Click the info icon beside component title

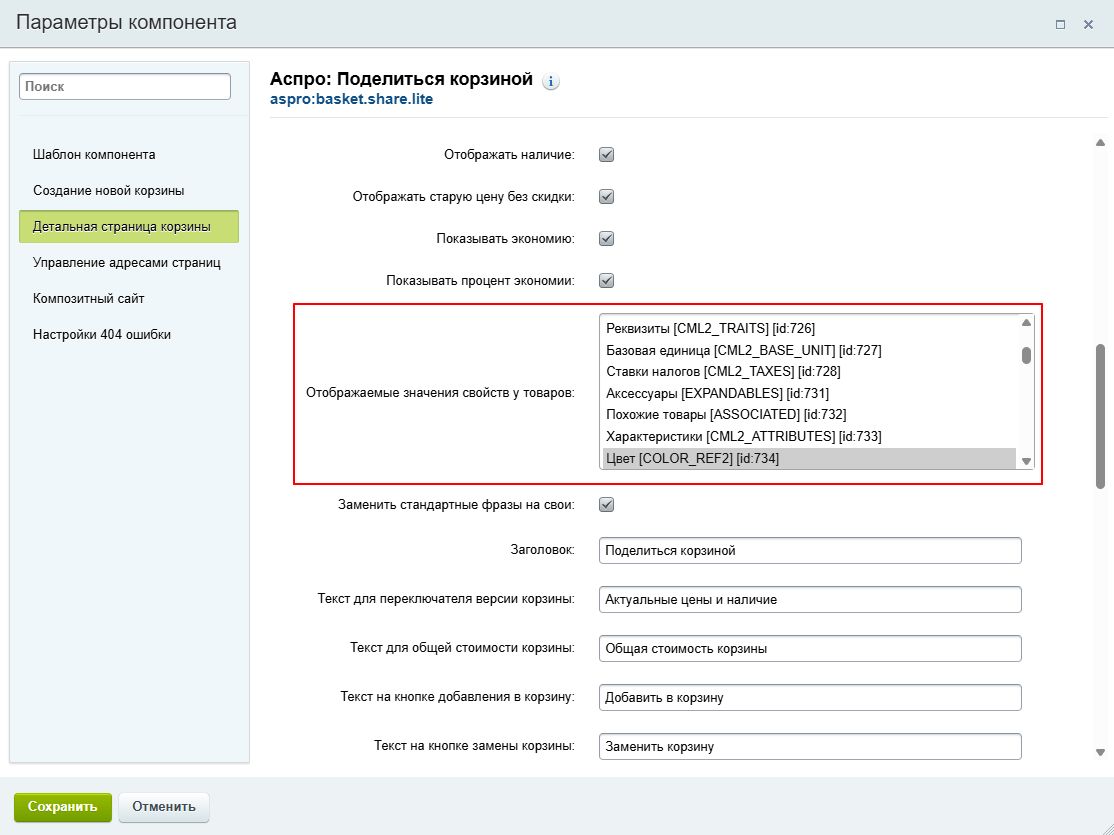coord(551,82)
